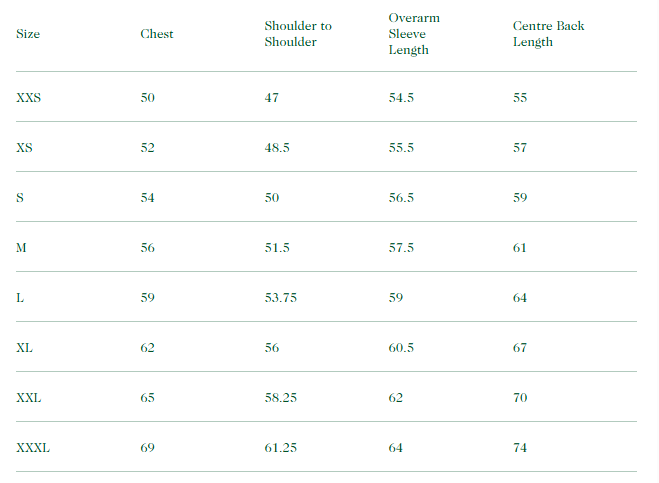
Task: Select shoulder value 58.25 for XXL
Action: 281,398
